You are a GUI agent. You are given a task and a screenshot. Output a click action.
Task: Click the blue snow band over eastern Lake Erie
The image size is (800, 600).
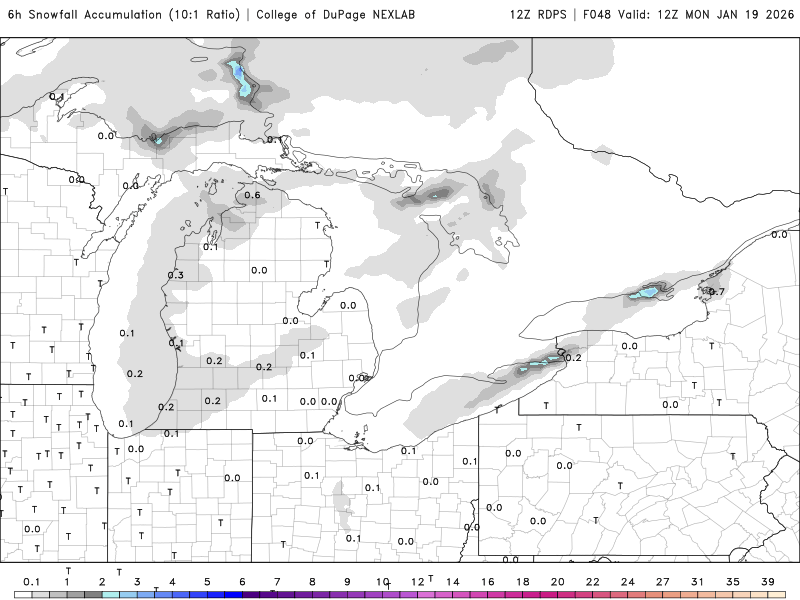(x=540, y=363)
